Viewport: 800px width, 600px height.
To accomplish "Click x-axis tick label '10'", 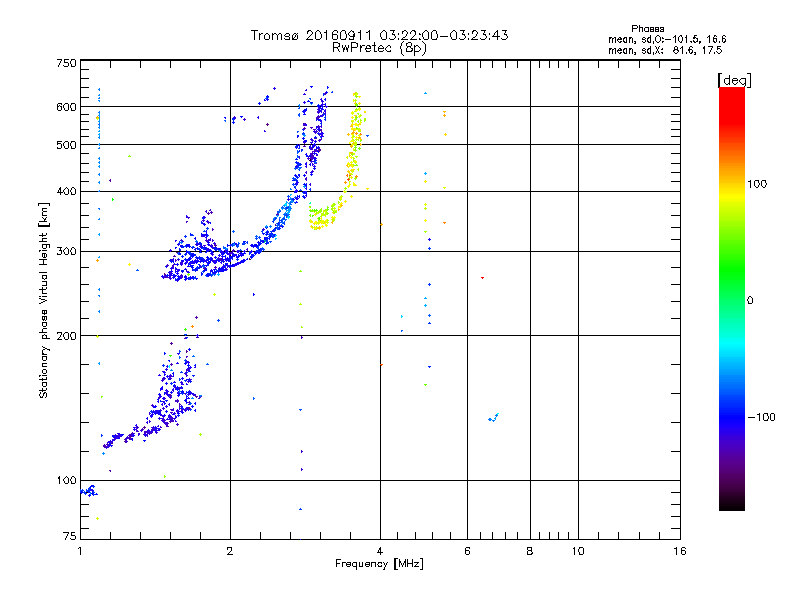I will point(578,551).
